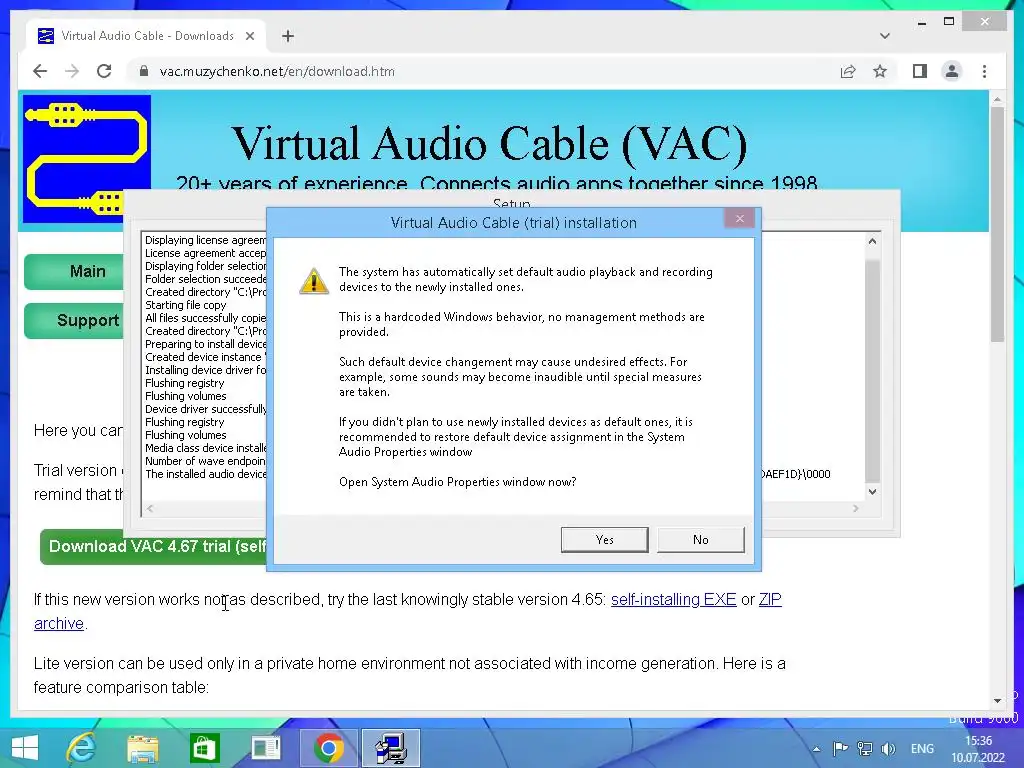Viewport: 1024px width, 768px height.
Task: Click the padlock site info icon
Action: [144, 71]
